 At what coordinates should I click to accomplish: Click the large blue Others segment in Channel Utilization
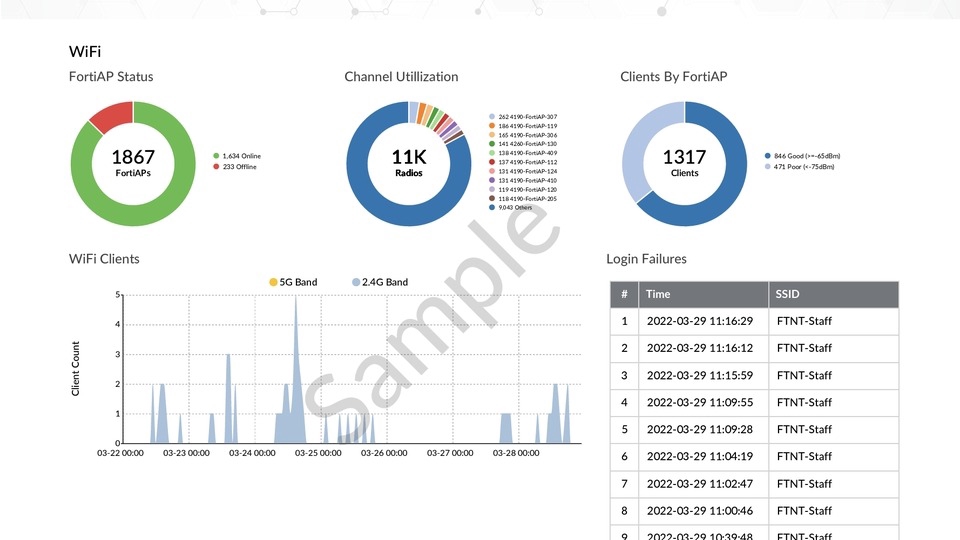(380, 205)
